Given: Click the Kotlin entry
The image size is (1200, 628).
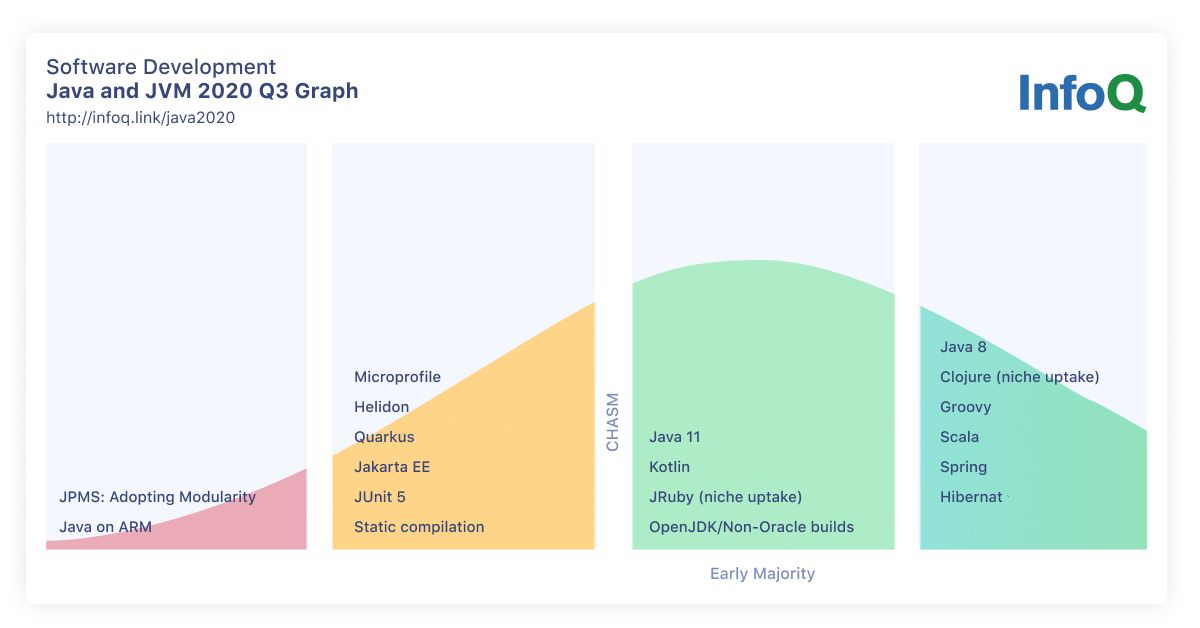Looking at the screenshot, I should point(669,467).
